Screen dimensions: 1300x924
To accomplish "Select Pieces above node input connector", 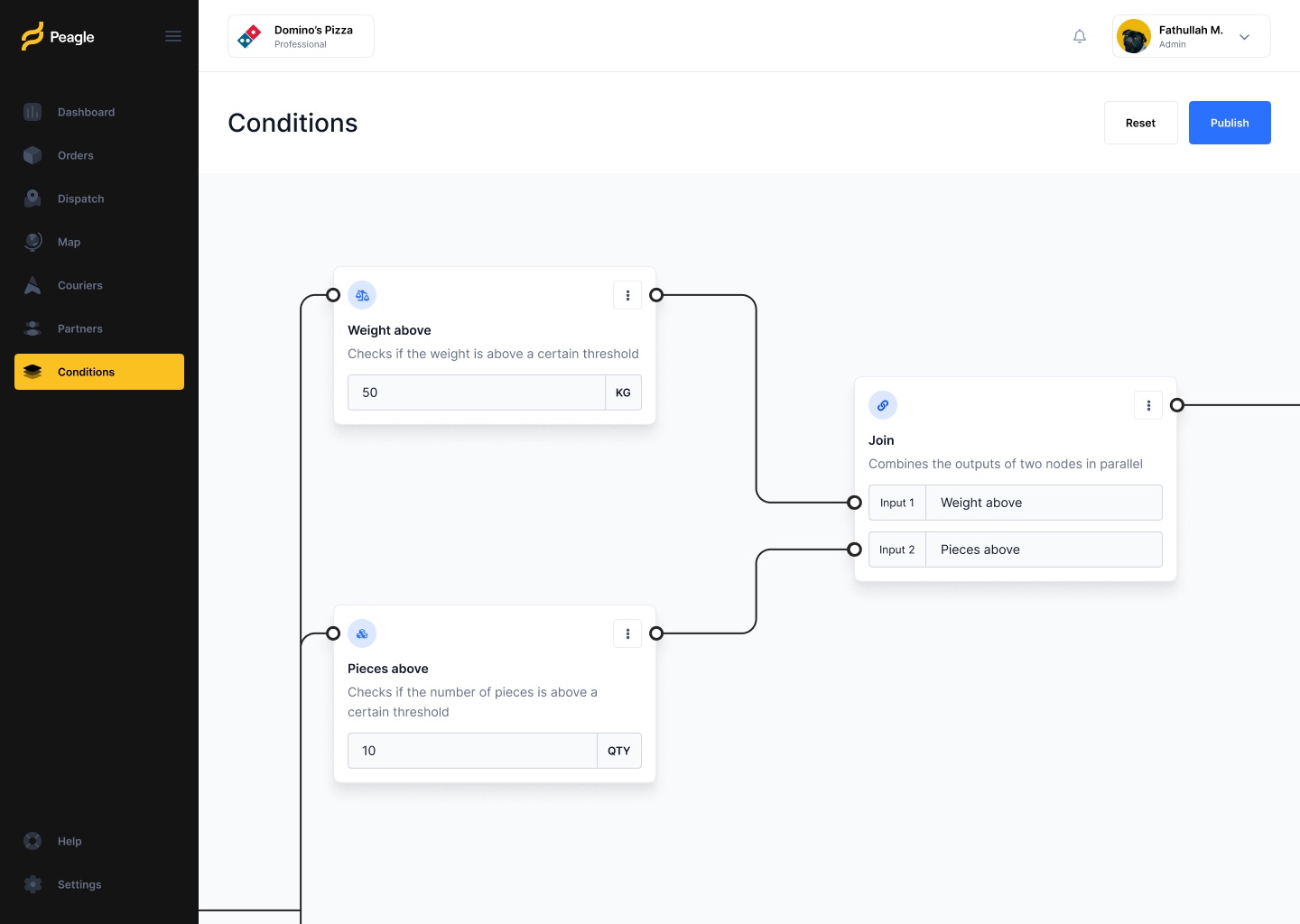I will (x=333, y=633).
